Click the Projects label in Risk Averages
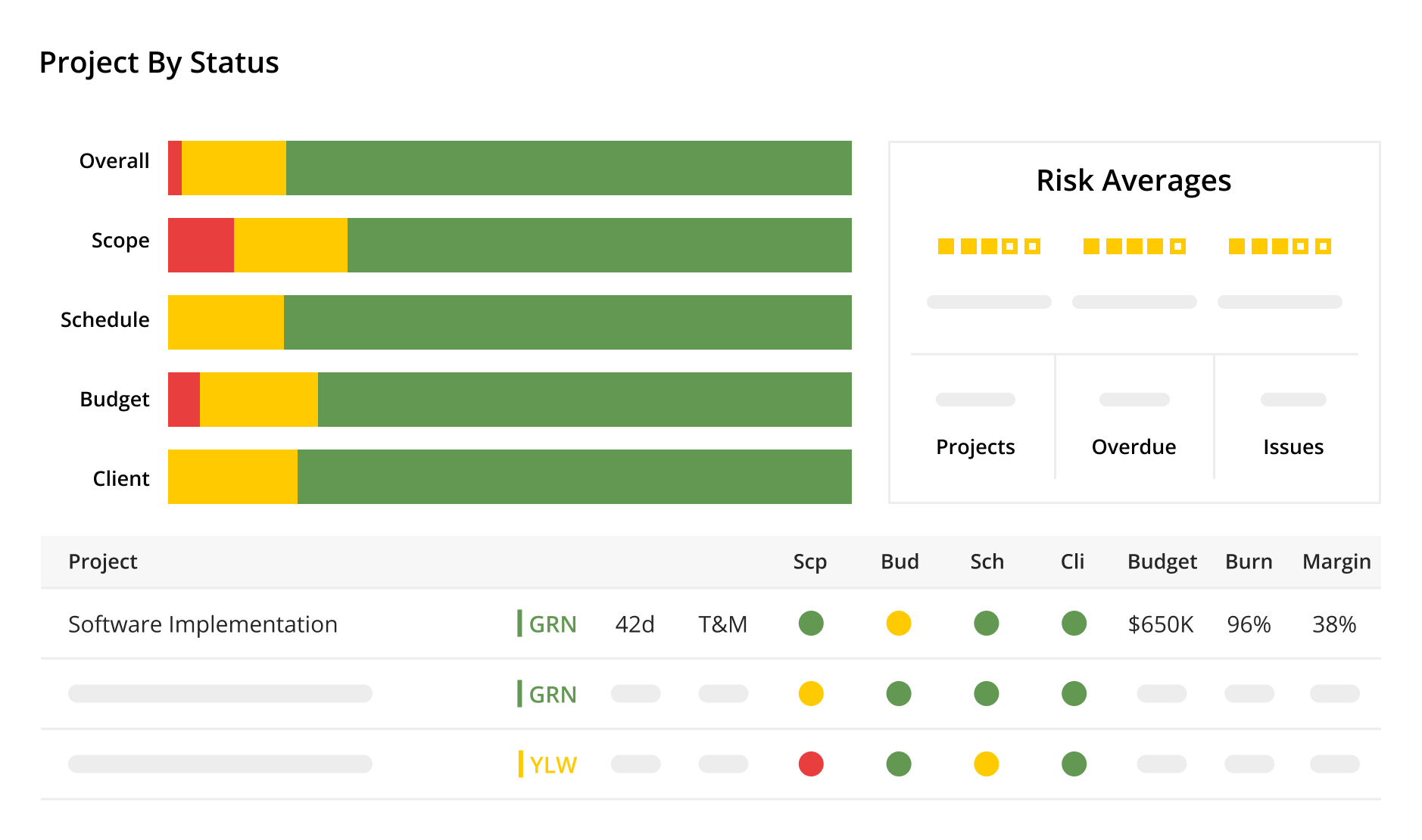 click(x=975, y=446)
